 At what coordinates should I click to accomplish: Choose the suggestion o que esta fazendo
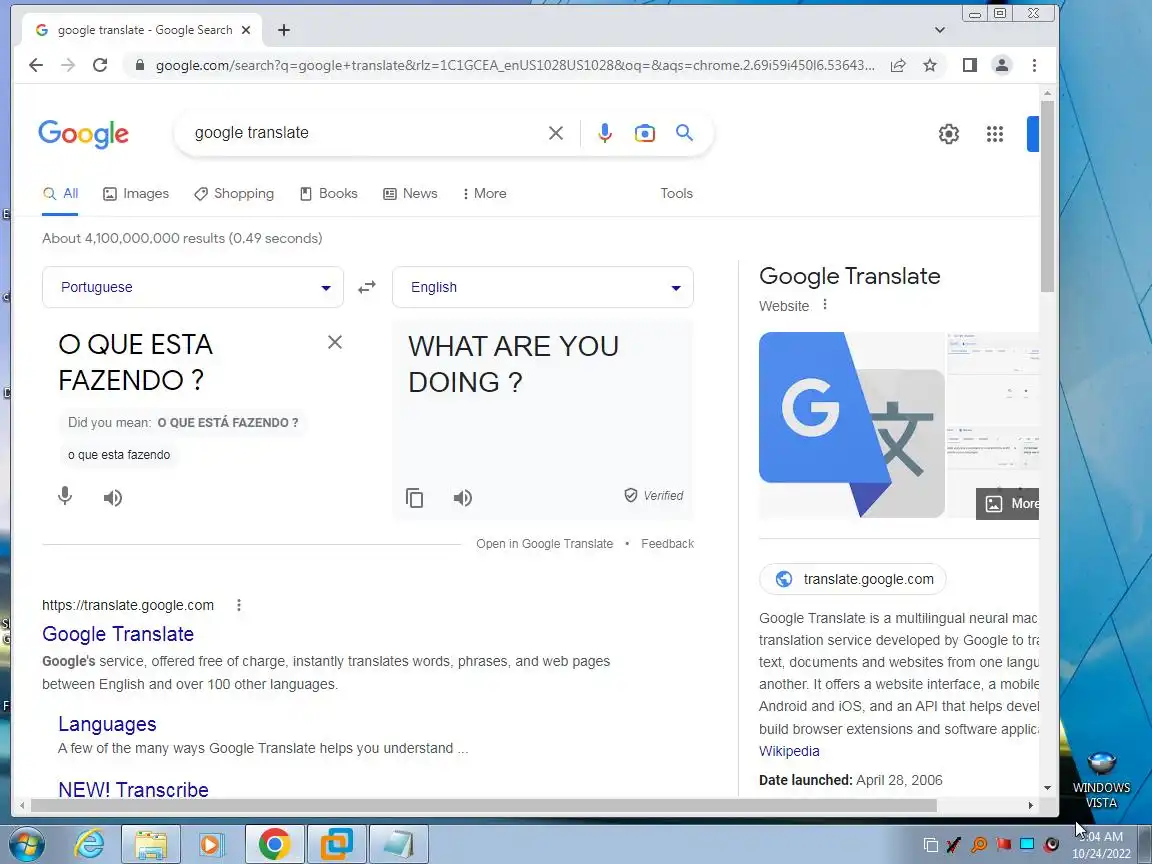click(119, 455)
